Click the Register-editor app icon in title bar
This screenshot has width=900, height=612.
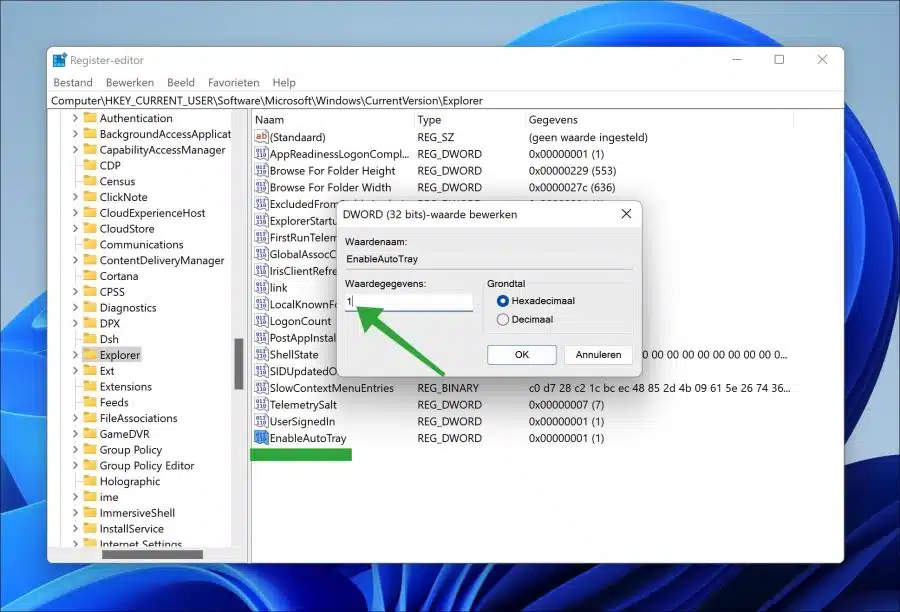(x=59, y=60)
